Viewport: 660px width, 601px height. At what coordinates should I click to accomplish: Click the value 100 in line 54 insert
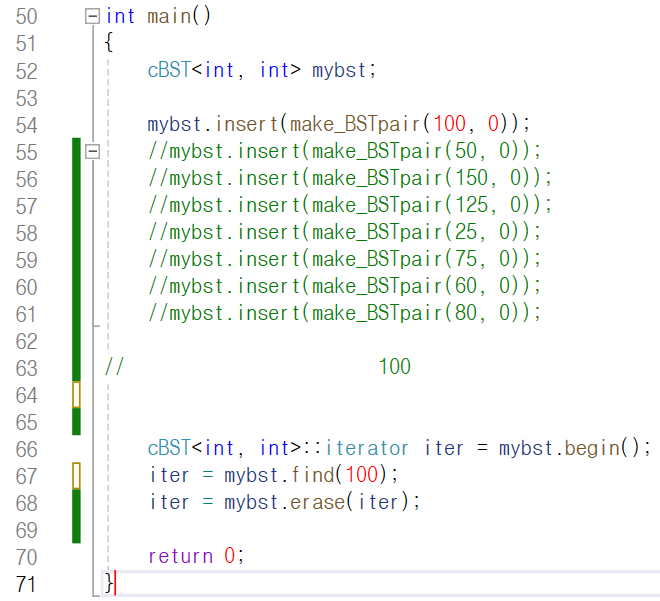coord(450,124)
